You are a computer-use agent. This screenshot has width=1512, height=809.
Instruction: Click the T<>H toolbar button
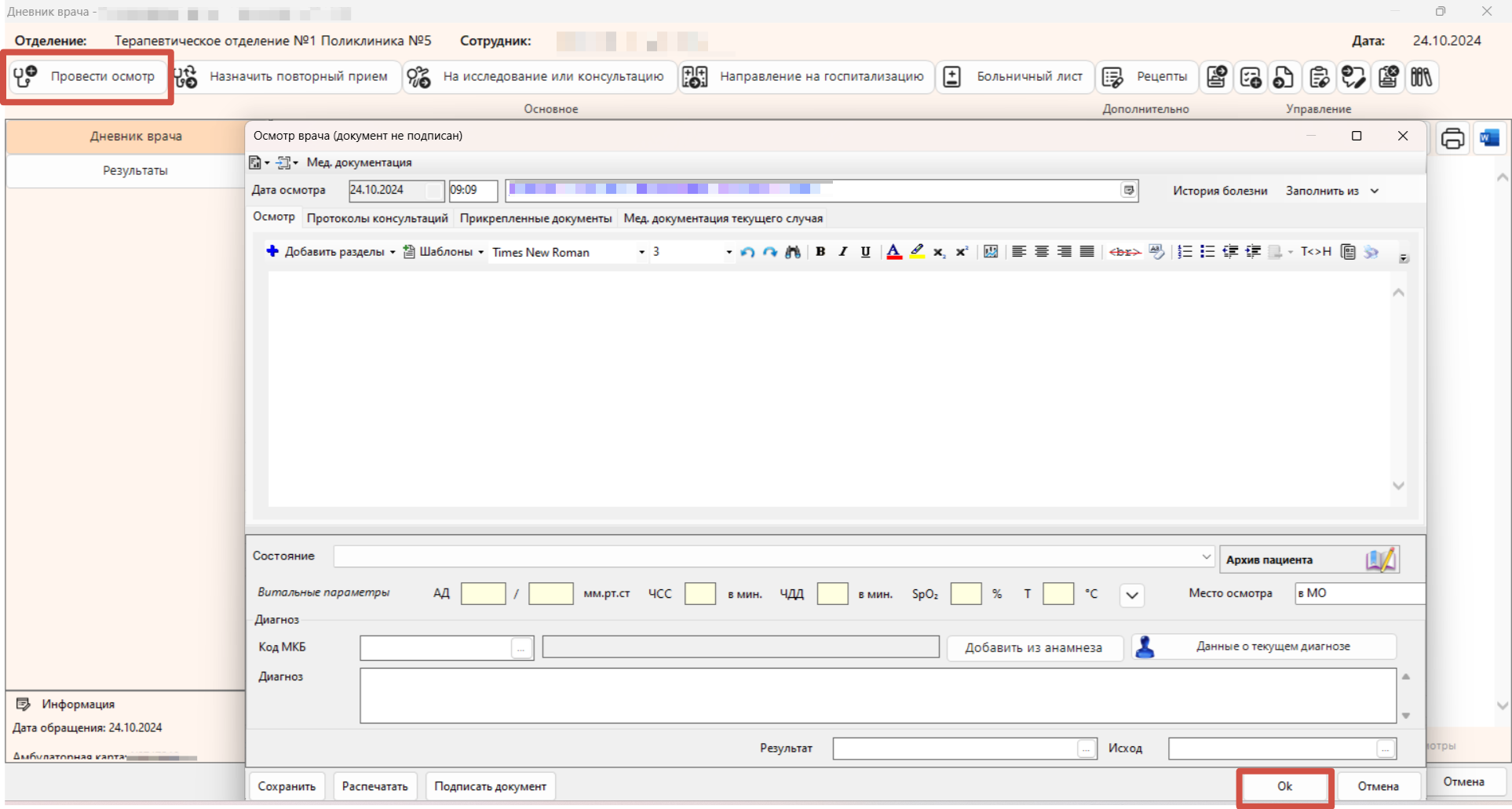1316,252
